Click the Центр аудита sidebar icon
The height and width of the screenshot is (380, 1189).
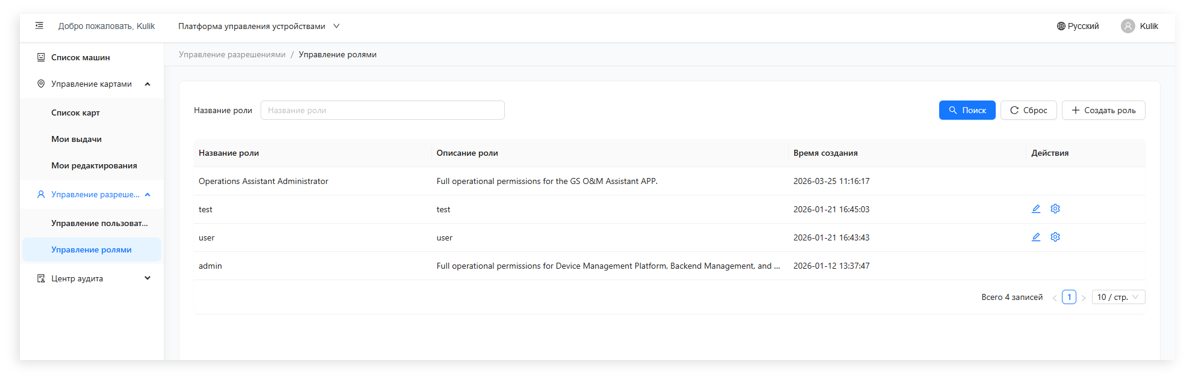pyautogui.click(x=41, y=278)
